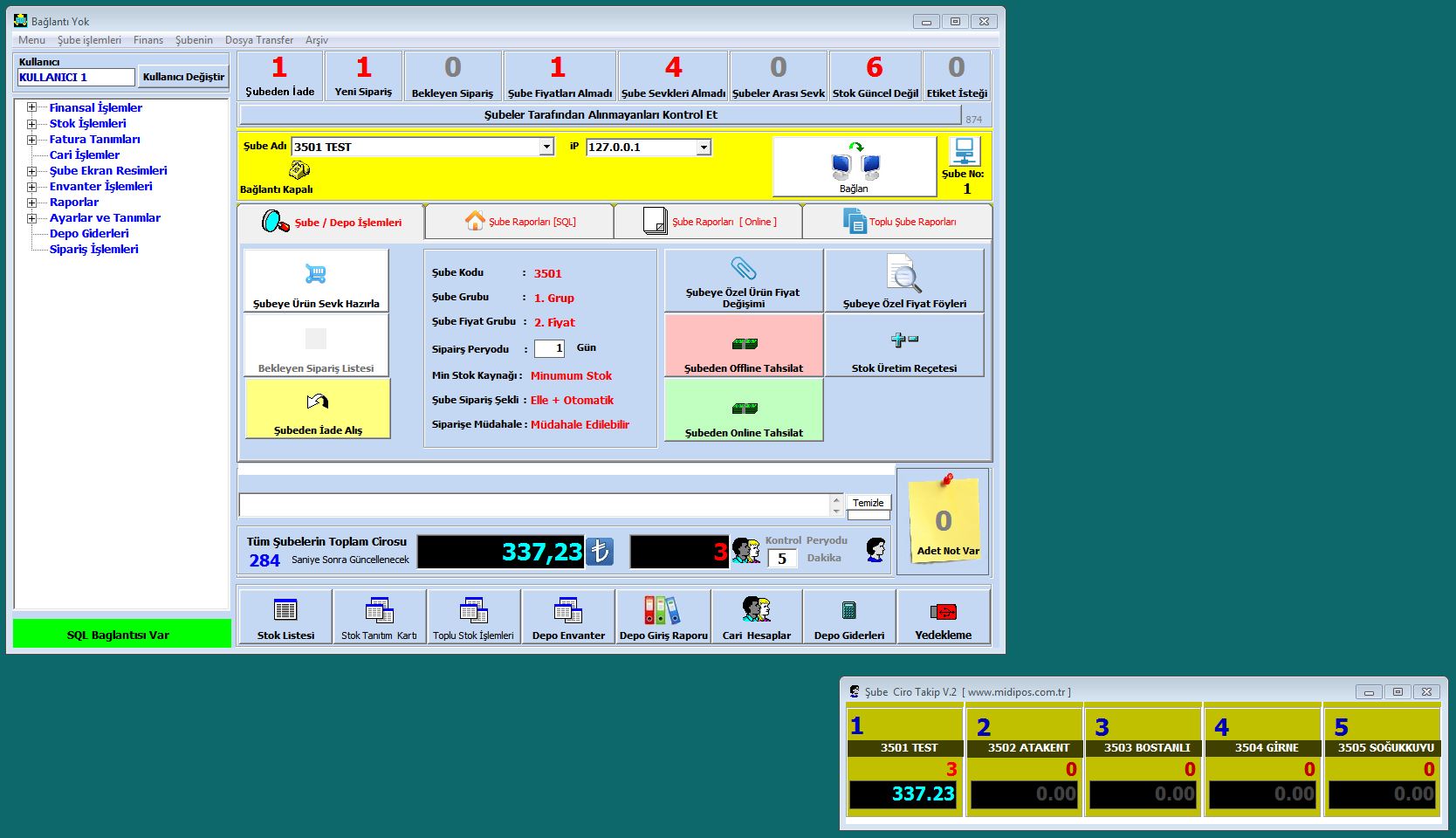Open the Dosya Transfer menu

259,40
